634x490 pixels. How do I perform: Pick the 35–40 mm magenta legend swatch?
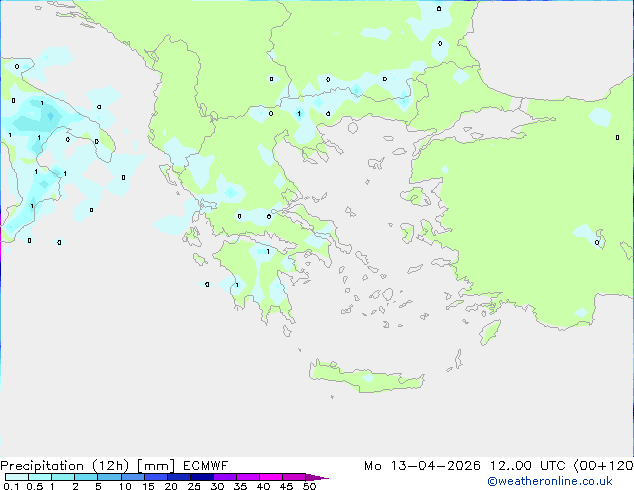pos(248,477)
